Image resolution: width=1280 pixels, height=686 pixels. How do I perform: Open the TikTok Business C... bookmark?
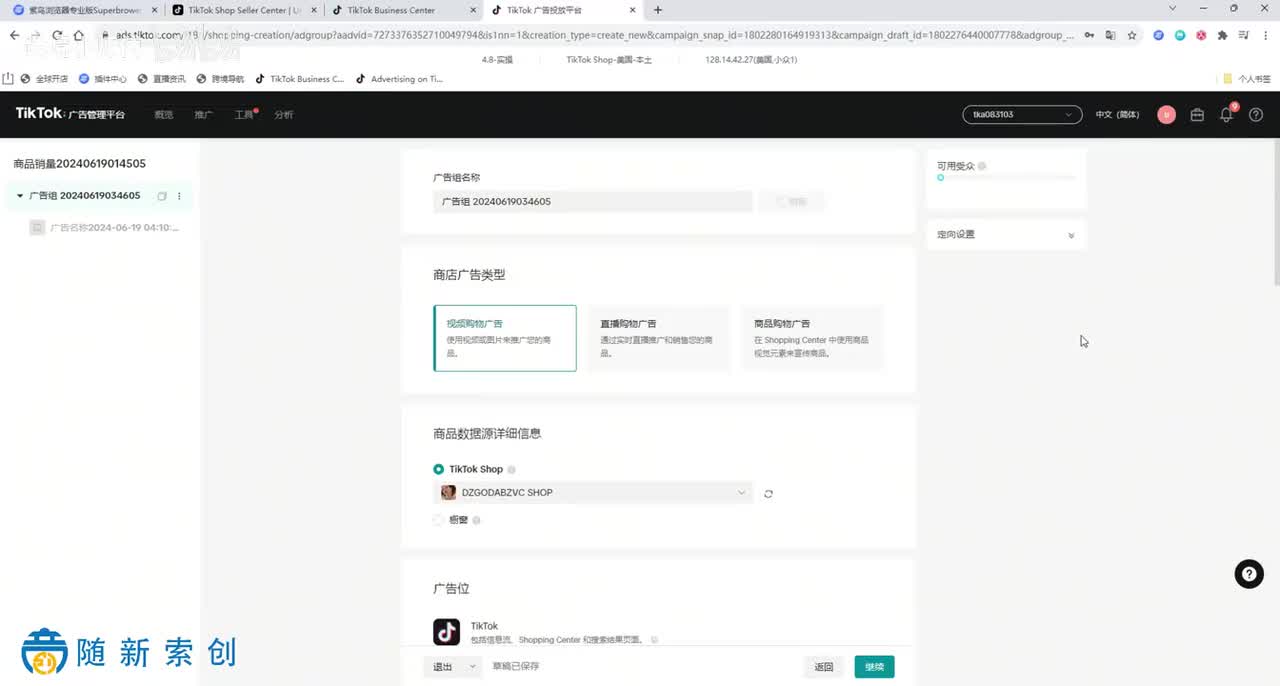point(300,79)
